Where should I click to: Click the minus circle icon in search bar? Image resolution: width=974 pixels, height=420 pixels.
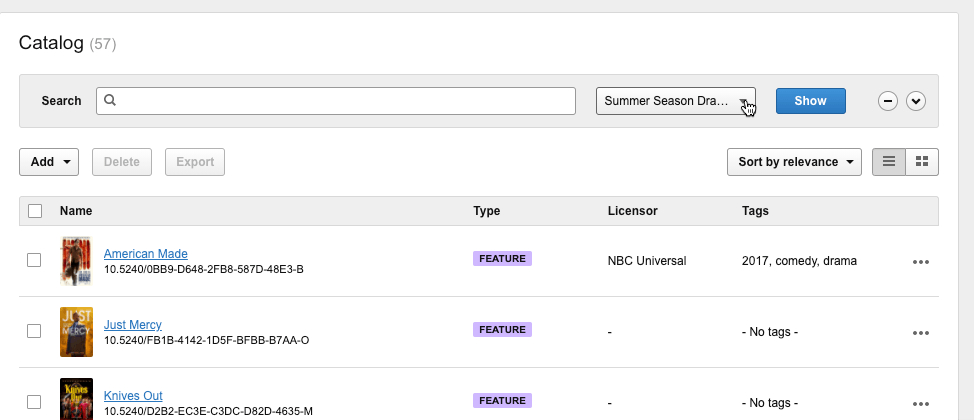887,101
